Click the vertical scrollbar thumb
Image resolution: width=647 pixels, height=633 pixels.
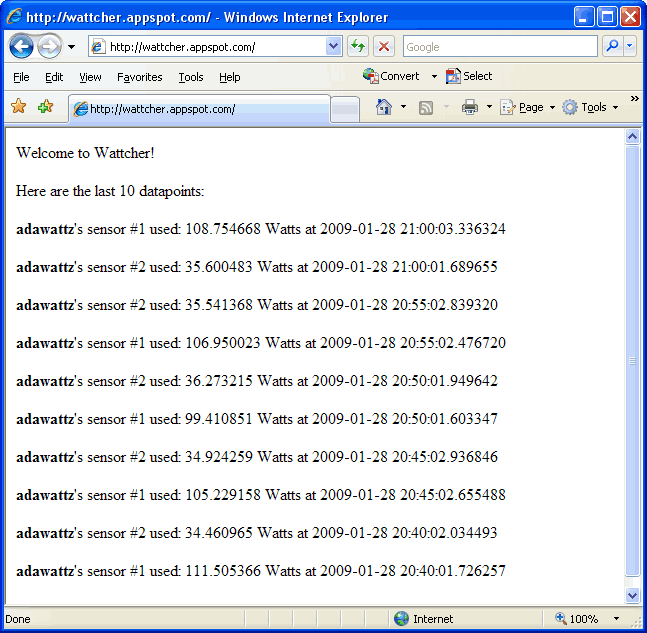click(632, 361)
